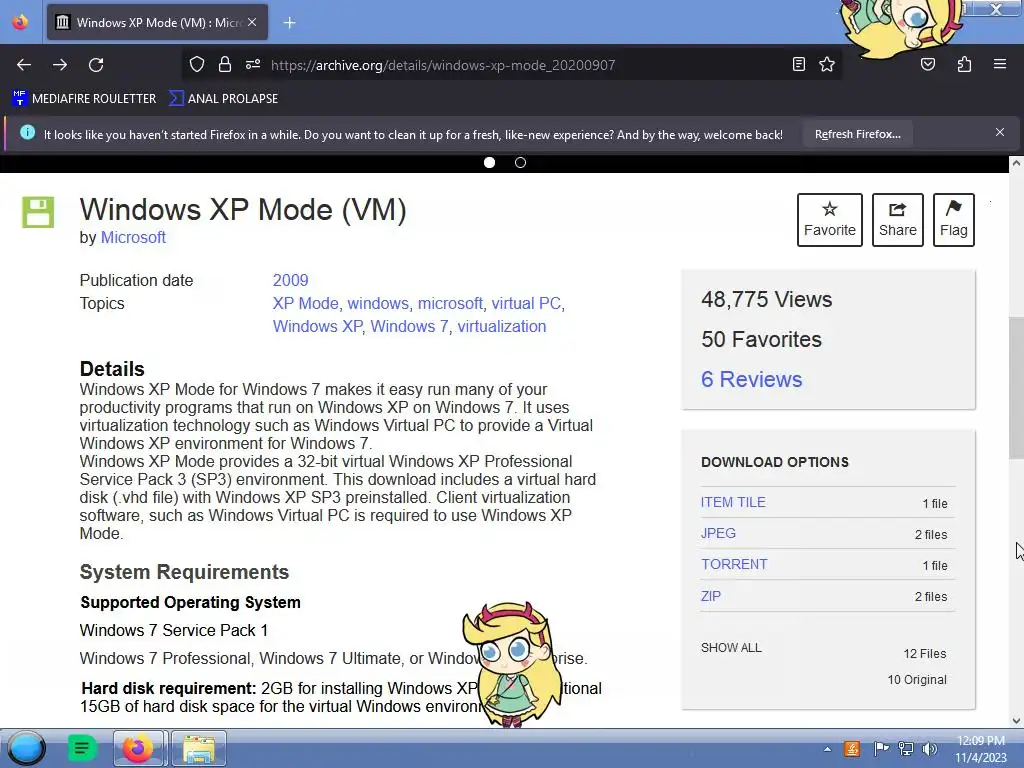The image size is (1024, 768).
Task: Open File Explorer from the taskbar
Action: (x=199, y=748)
